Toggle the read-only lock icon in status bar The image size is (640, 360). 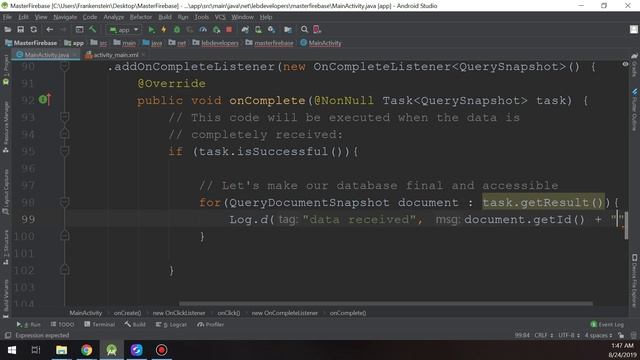[x=621, y=335]
